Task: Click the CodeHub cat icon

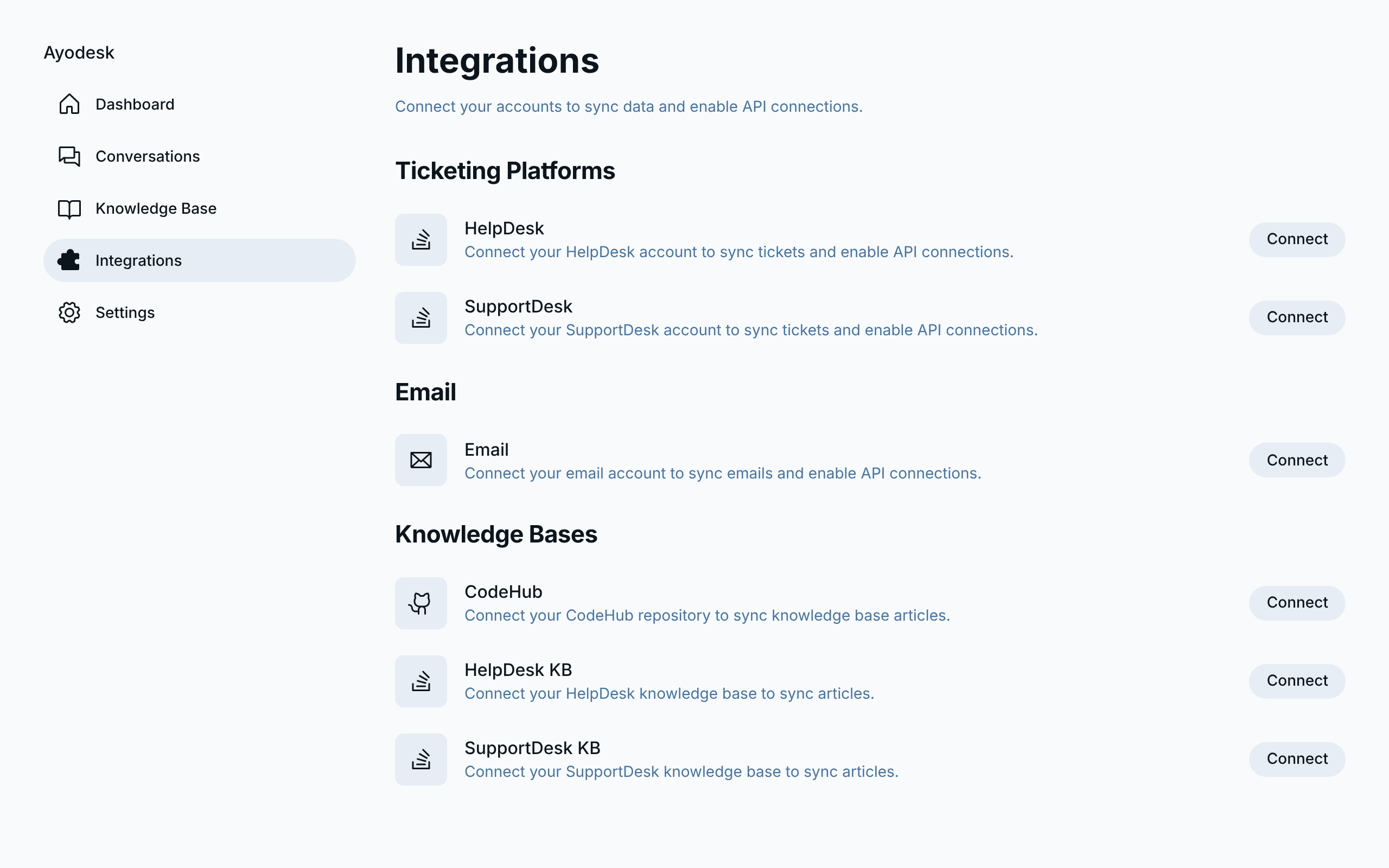Action: click(420, 603)
